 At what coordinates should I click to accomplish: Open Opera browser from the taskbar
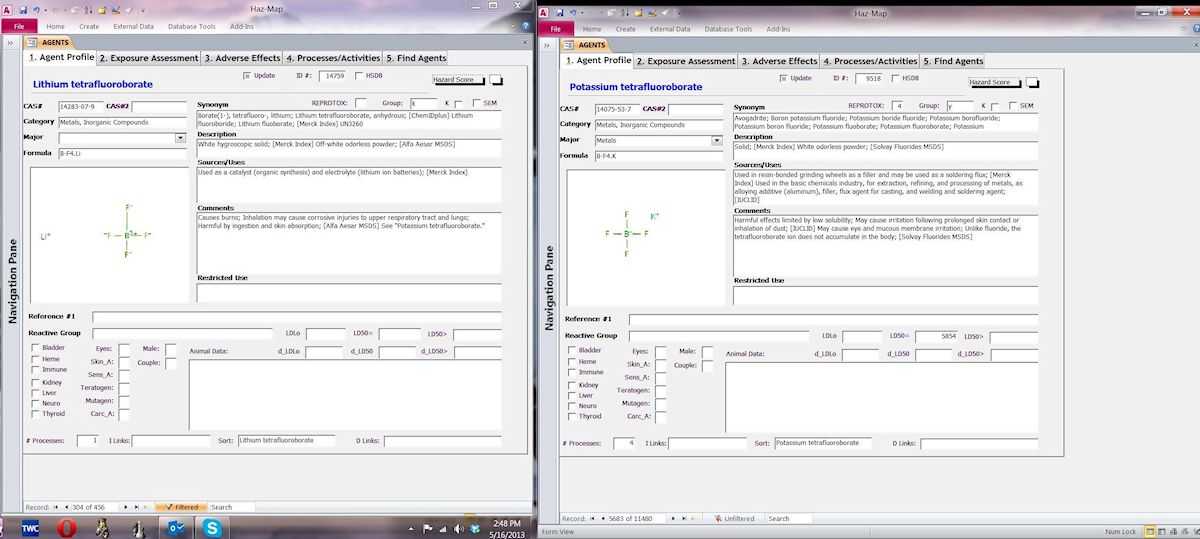click(x=69, y=528)
